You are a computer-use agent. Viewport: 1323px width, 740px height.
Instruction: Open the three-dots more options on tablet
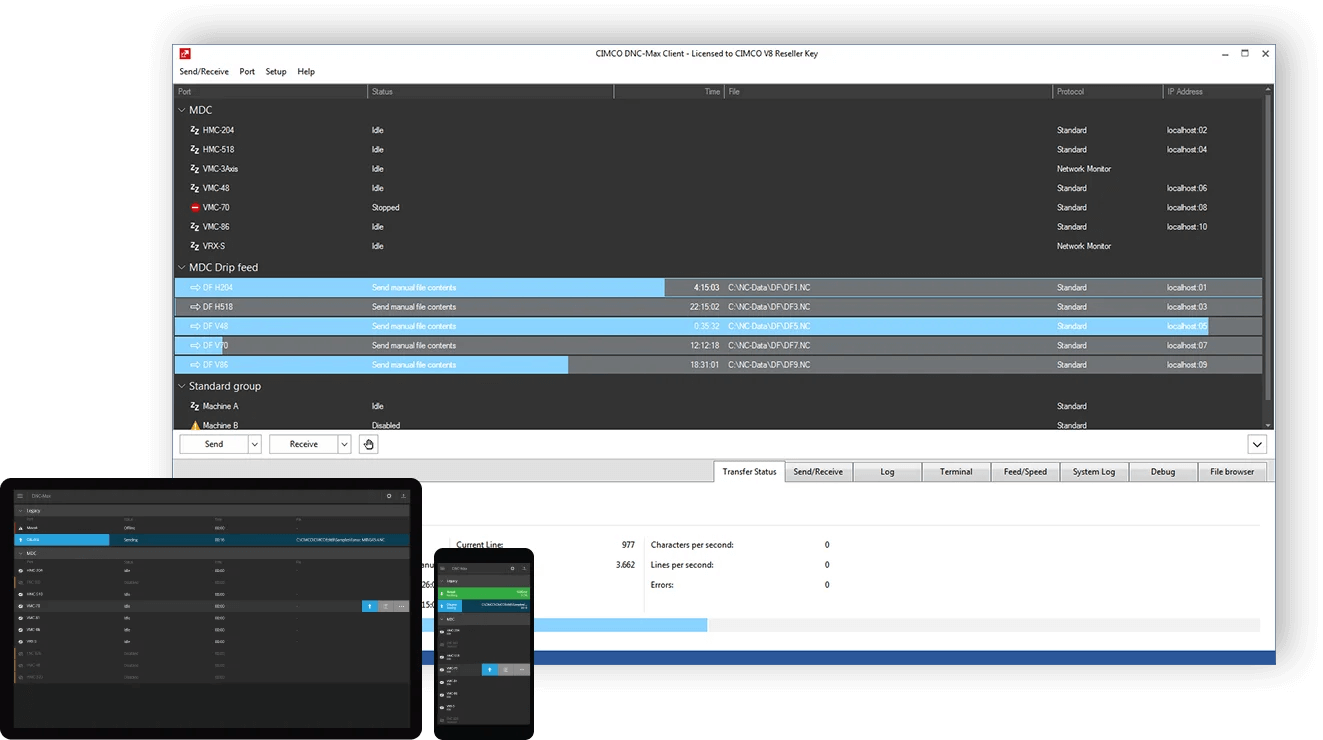401,606
